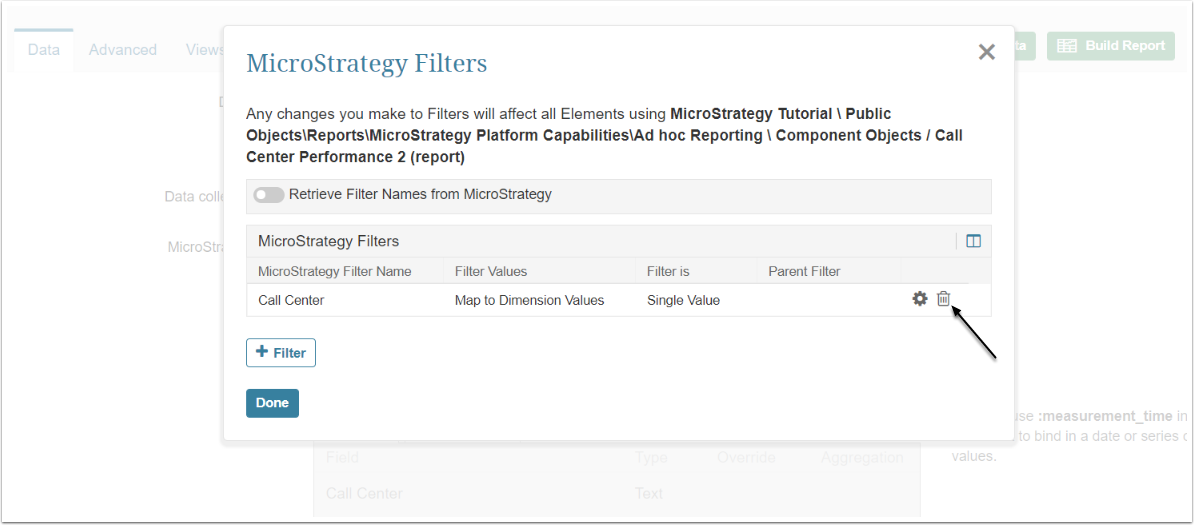This screenshot has height=525, width=1194.
Task: Click the Parent Filter column header
Action: point(804,271)
